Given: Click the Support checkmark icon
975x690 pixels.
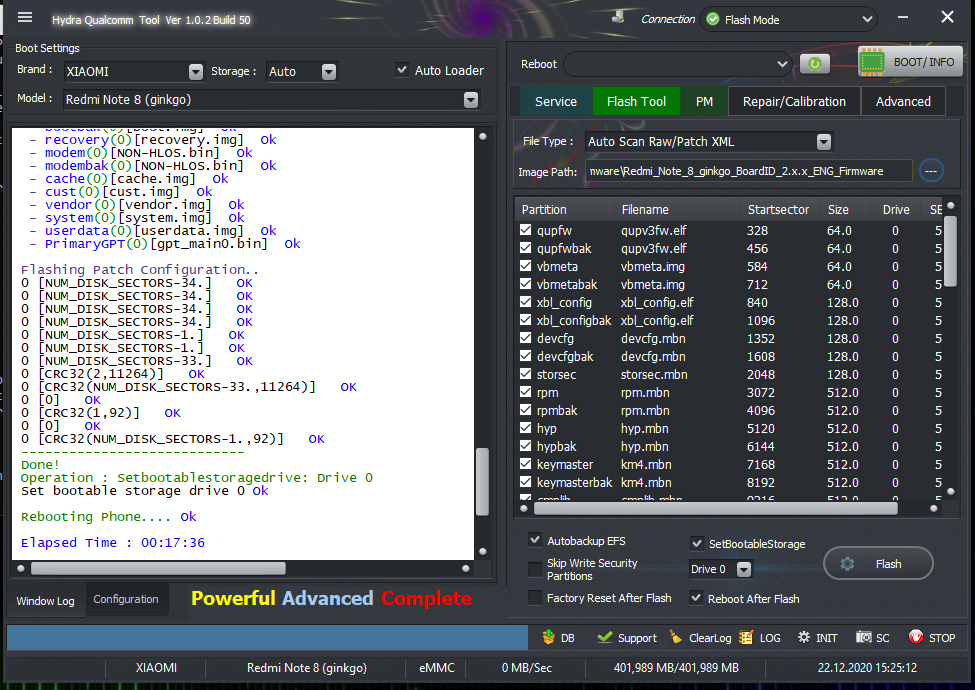Looking at the screenshot, I should click(x=604, y=637).
